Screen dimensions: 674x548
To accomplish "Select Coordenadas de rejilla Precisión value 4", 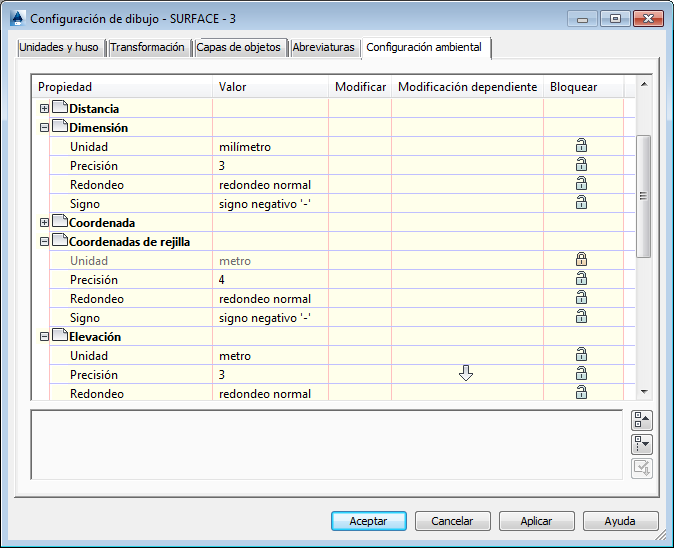I will pyautogui.click(x=270, y=280).
